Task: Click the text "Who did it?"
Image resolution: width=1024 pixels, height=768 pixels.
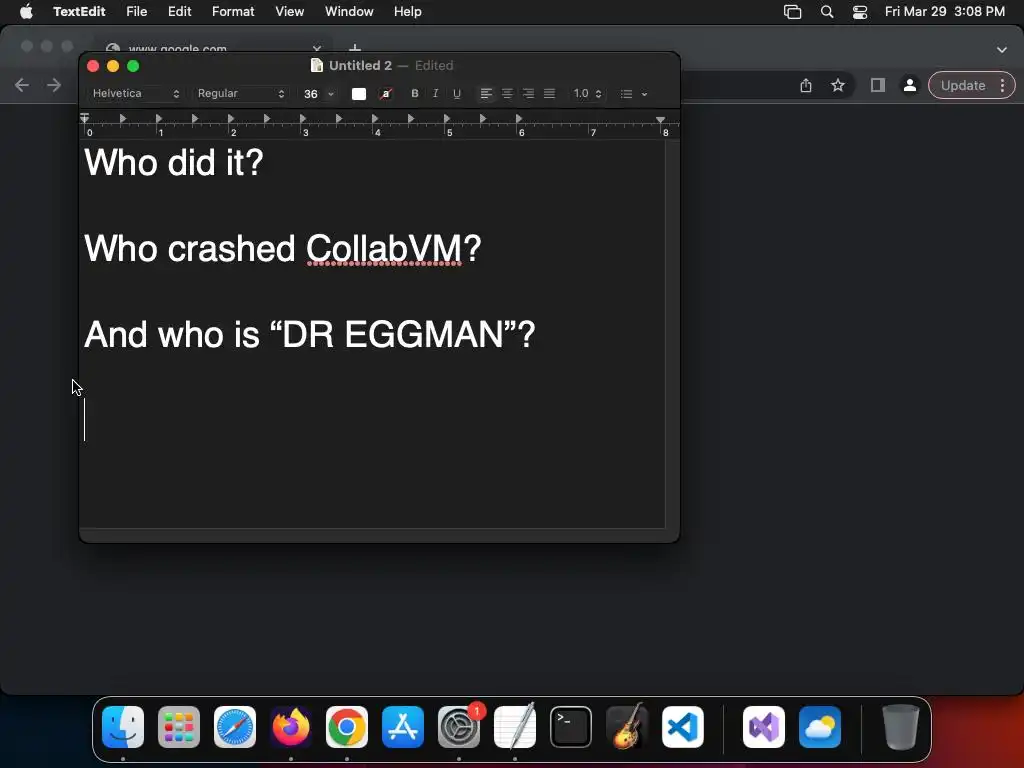Action: click(x=174, y=163)
